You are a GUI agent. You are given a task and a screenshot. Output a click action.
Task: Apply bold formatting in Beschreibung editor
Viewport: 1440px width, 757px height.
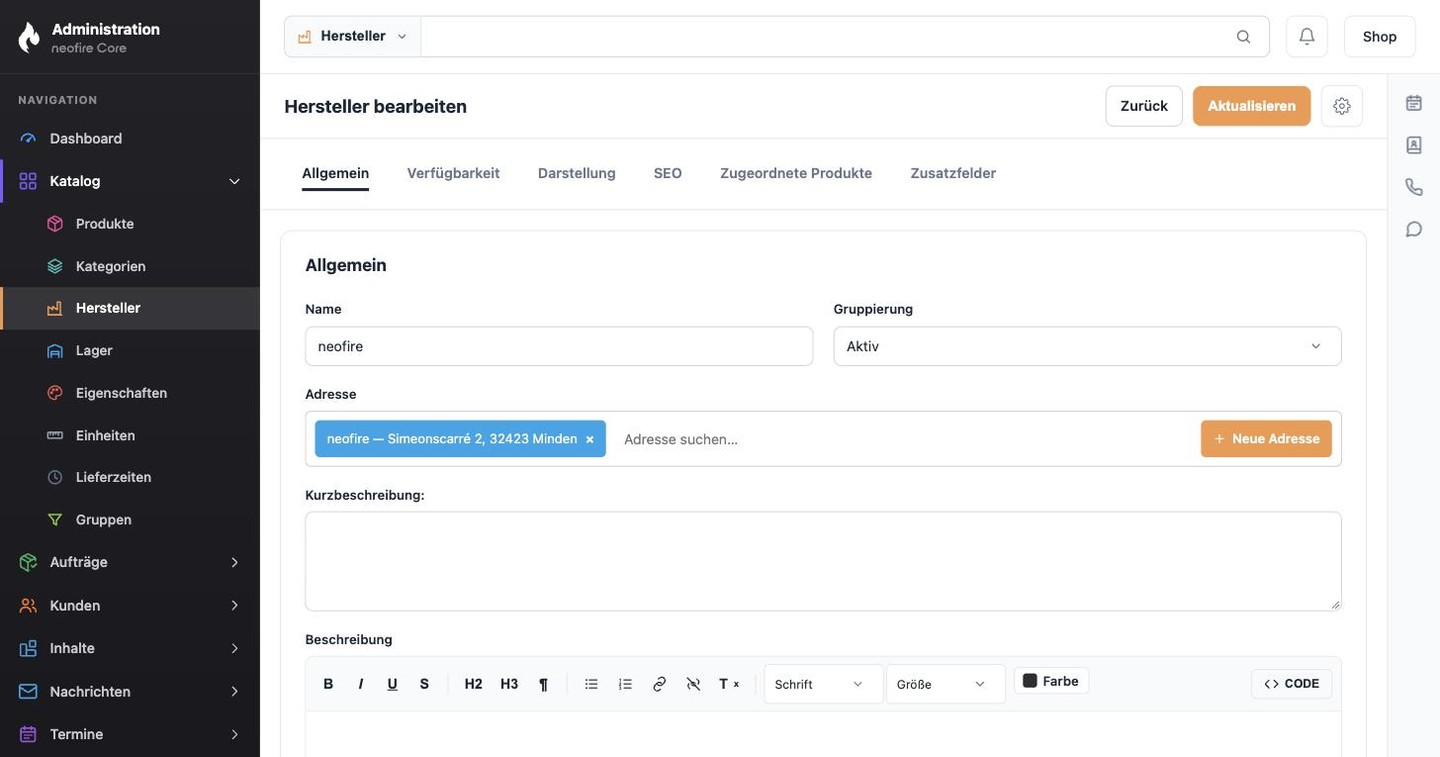click(328, 684)
